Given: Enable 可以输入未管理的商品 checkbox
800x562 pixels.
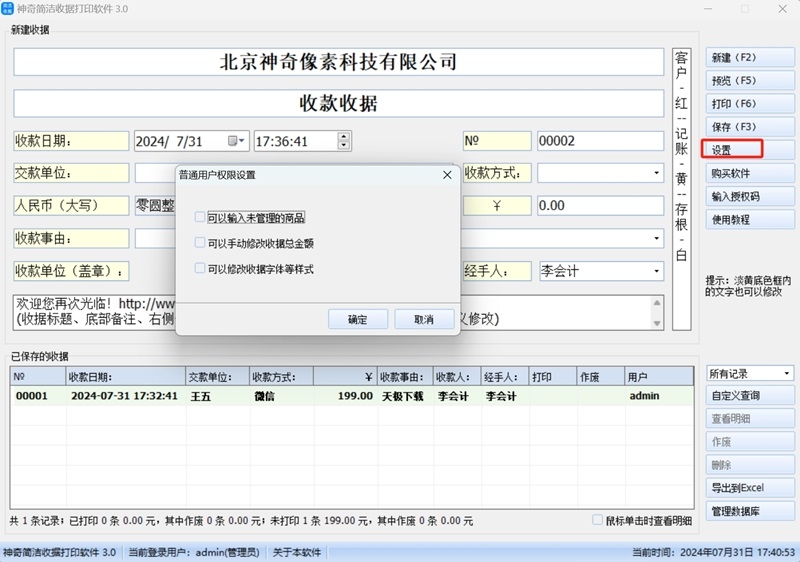Looking at the screenshot, I should tap(200, 217).
